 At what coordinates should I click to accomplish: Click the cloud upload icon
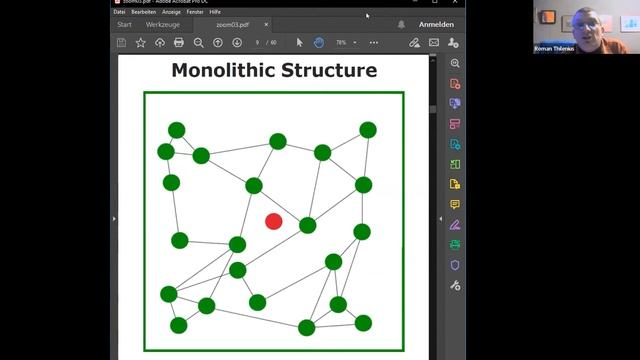[160, 42]
